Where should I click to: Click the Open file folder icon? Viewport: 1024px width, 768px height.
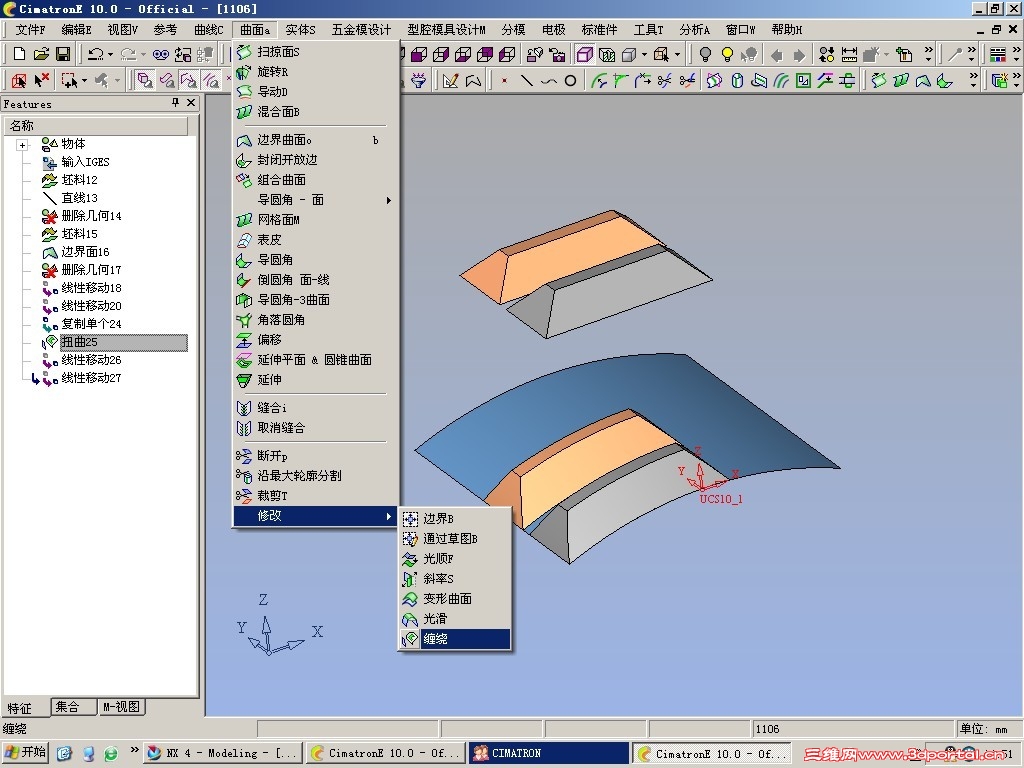[x=40, y=54]
